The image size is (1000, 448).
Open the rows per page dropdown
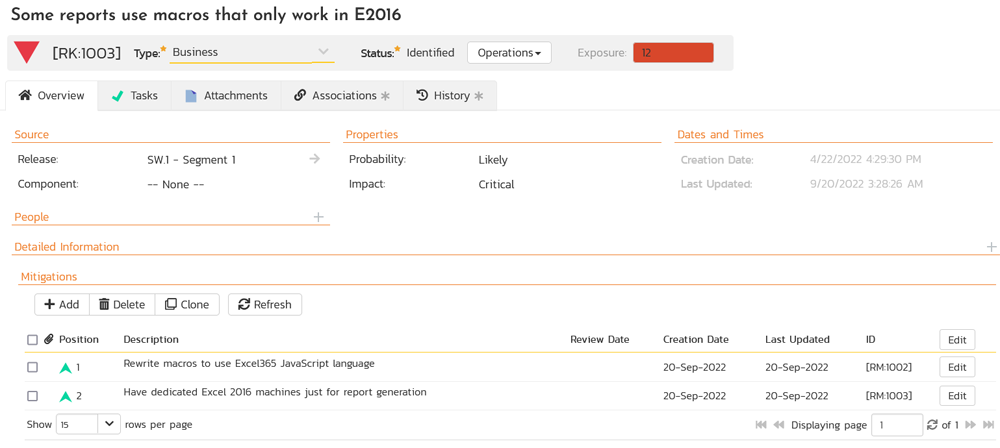tap(88, 424)
